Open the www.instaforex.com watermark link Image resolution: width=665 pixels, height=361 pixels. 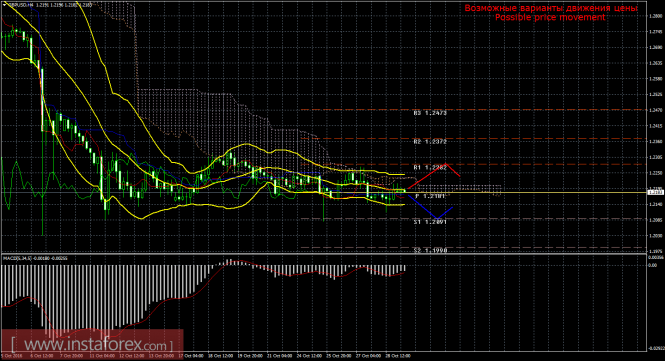[x=92, y=344]
